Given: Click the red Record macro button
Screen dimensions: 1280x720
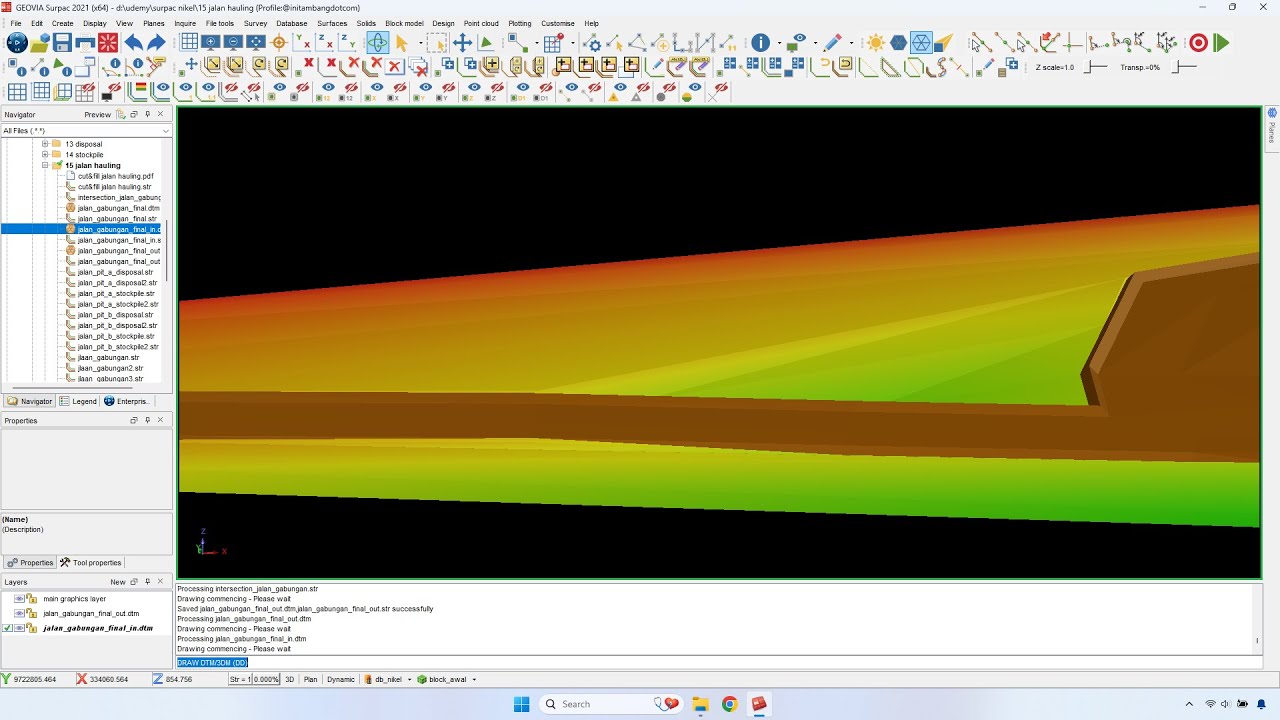Looking at the screenshot, I should [x=1198, y=43].
